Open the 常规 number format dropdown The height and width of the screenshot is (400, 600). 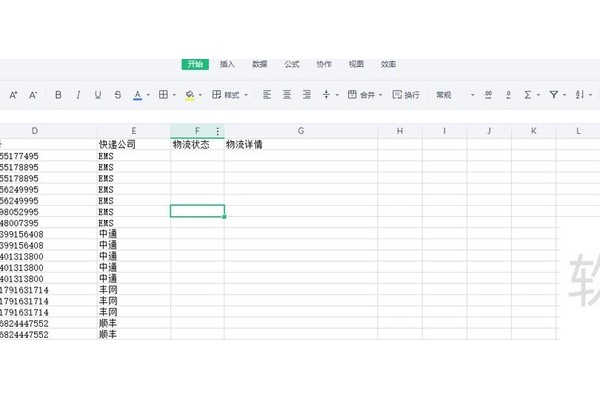coord(455,95)
